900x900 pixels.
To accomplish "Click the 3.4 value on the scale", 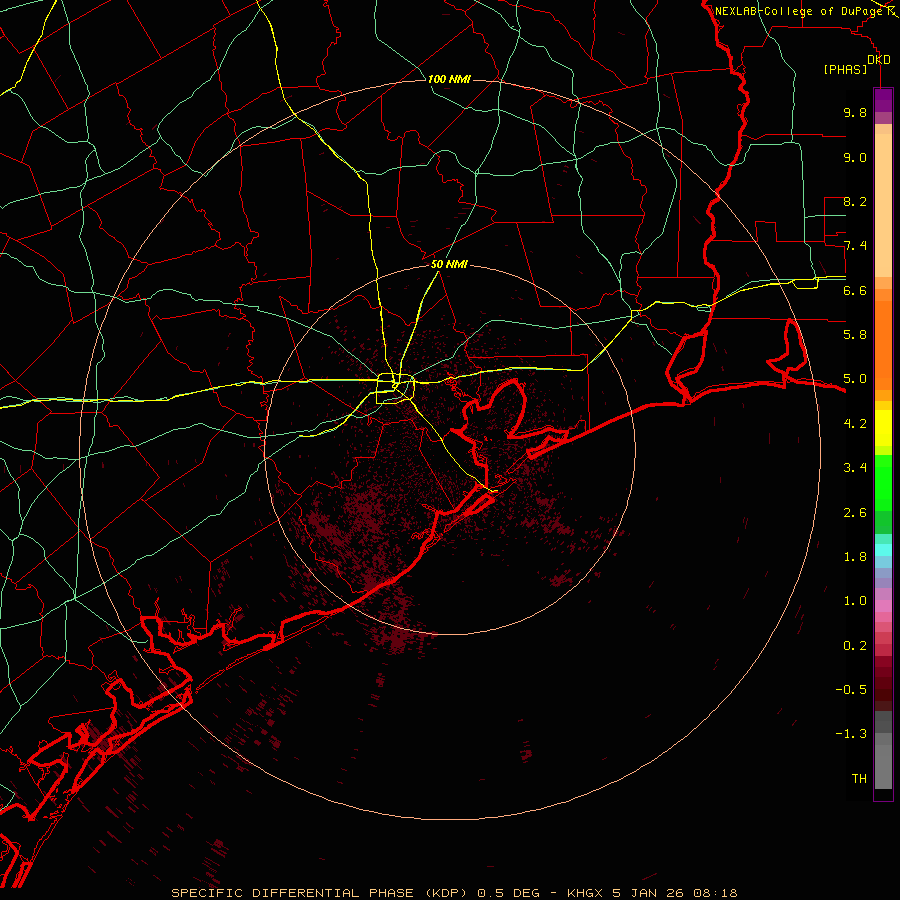I will [x=855, y=468].
